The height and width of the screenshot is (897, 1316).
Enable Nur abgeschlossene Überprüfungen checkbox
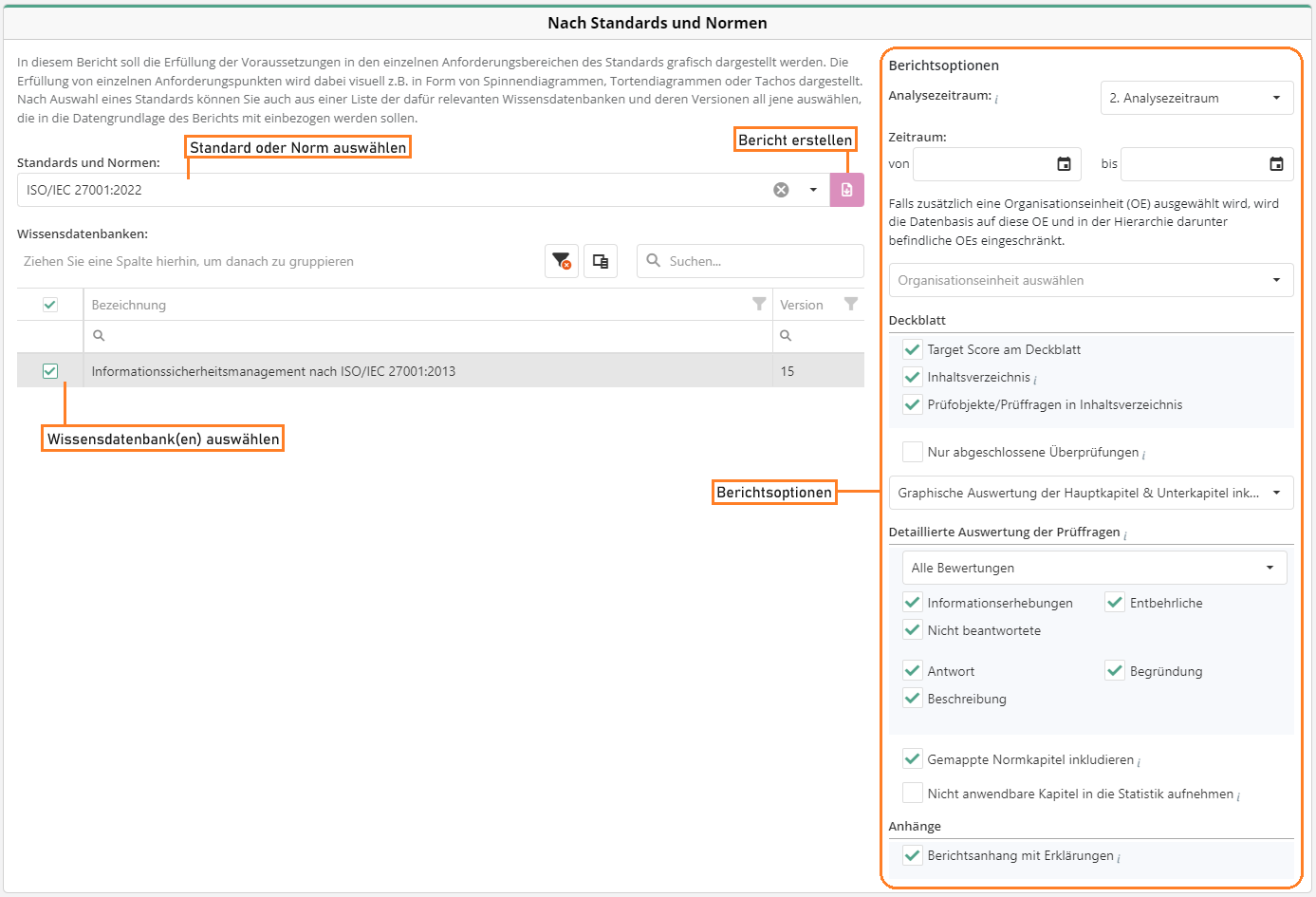coord(913,452)
